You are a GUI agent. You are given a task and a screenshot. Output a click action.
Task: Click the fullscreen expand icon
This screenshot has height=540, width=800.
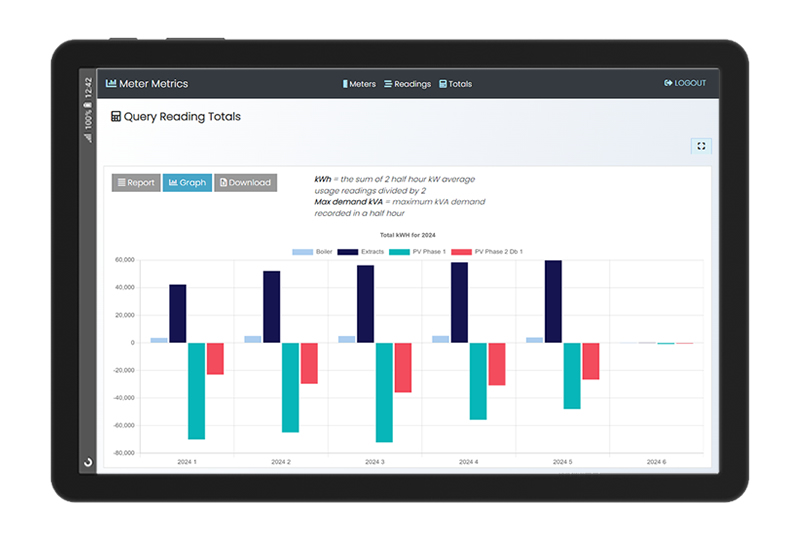[701, 146]
